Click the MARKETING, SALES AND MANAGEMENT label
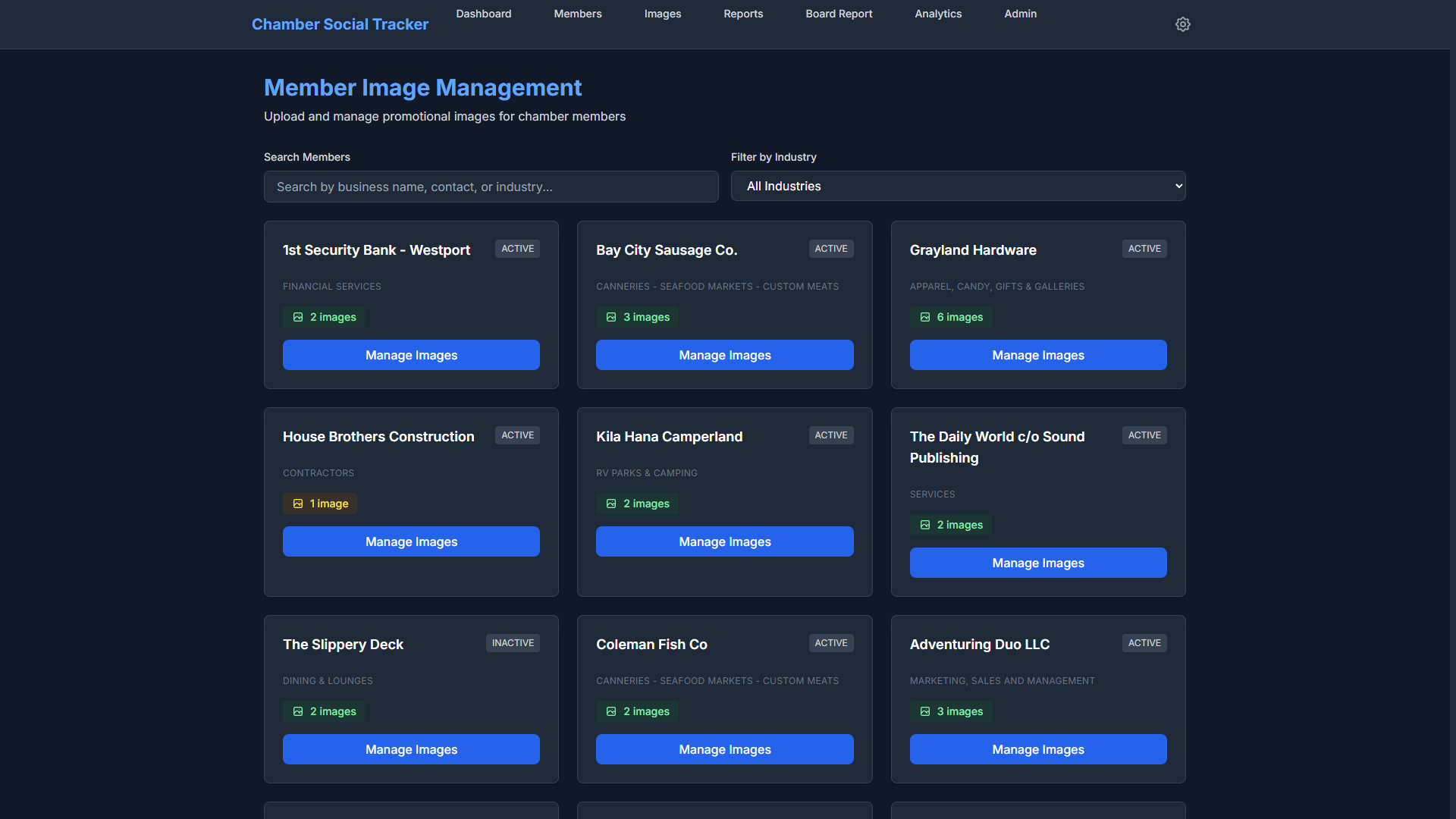Viewport: 1456px width, 819px height. coord(1003,681)
